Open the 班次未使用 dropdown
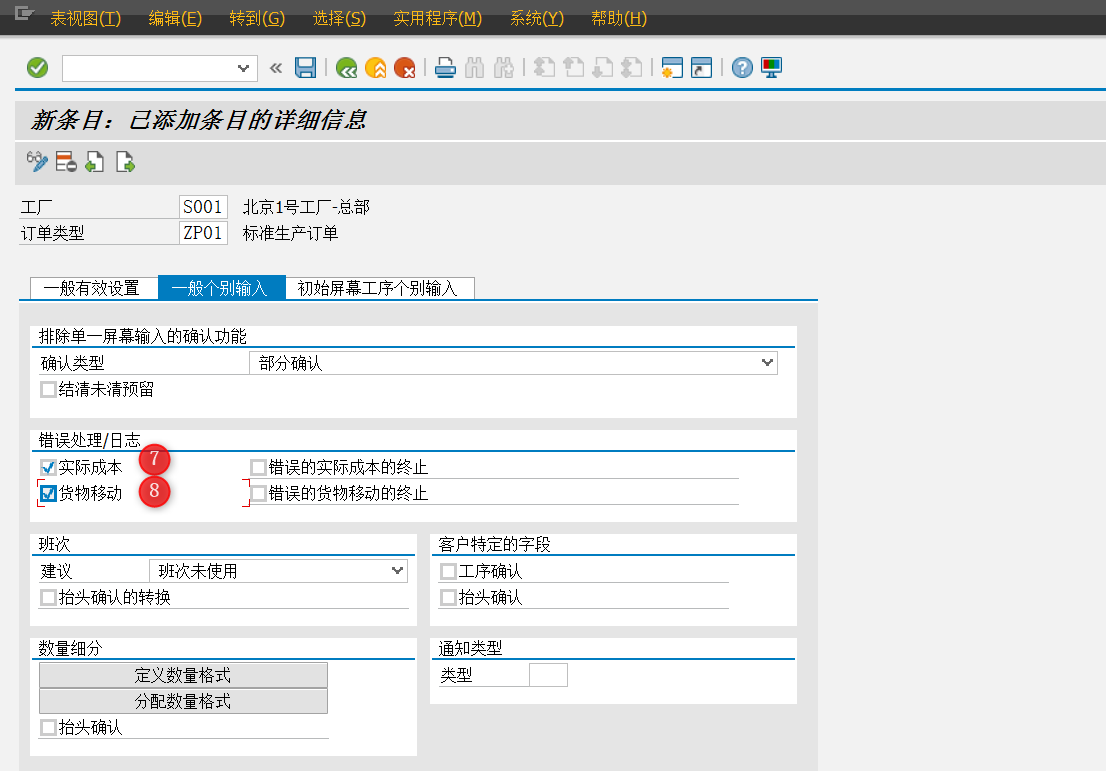The image size is (1106, 771). click(x=398, y=570)
